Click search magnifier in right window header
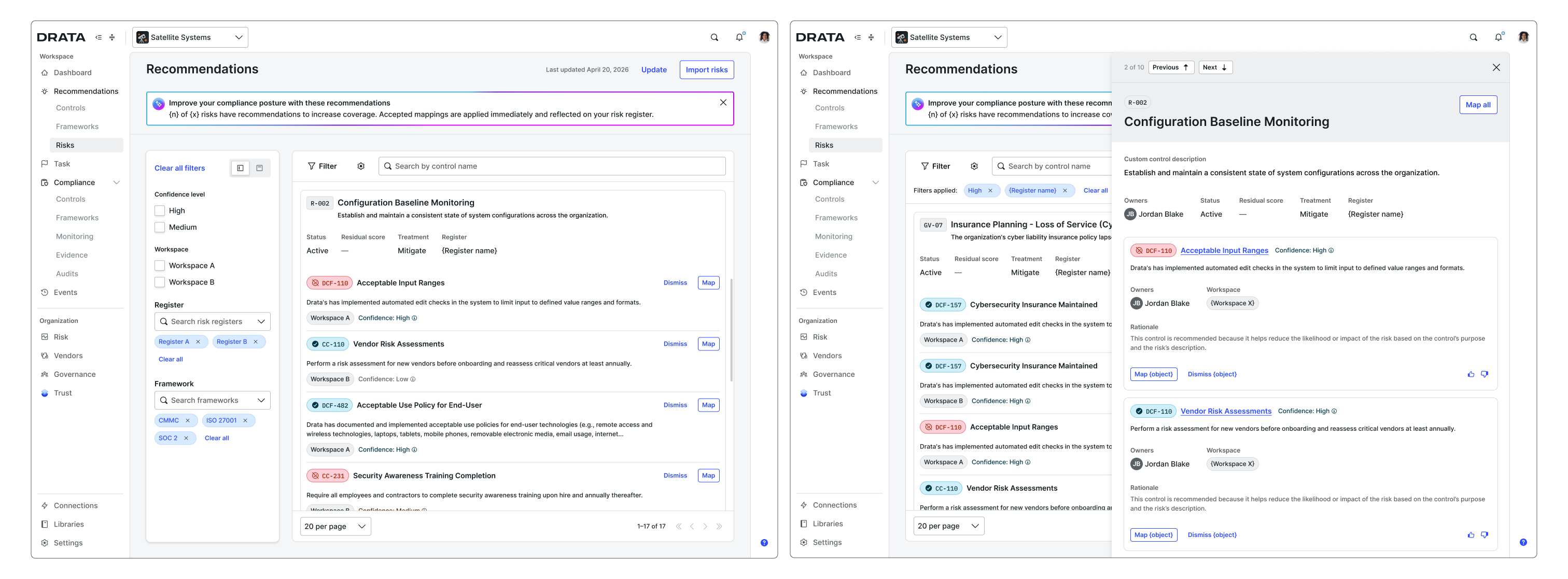 pos(1473,38)
